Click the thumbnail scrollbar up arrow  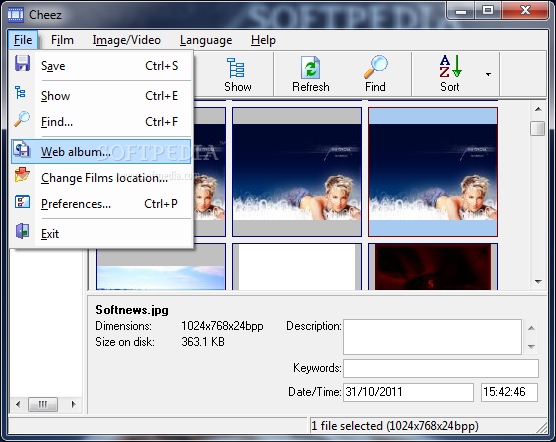pos(538,109)
